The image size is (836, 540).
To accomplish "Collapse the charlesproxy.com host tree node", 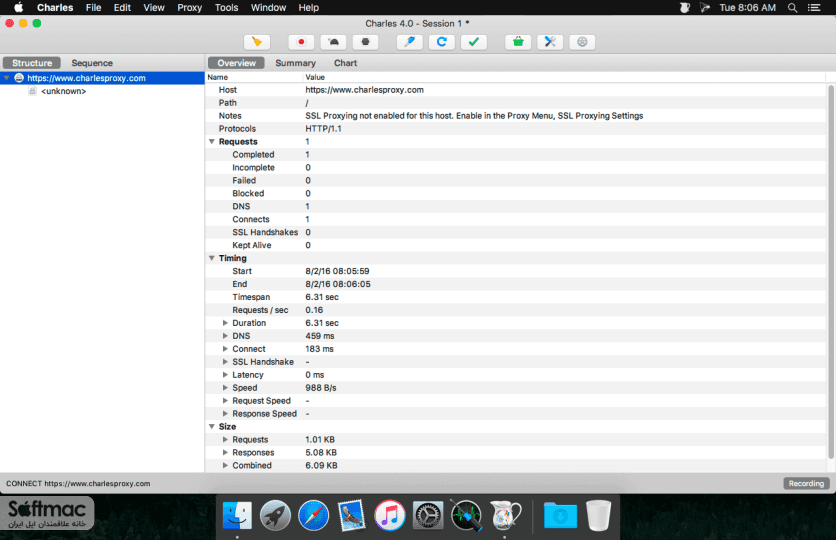I will (x=6, y=78).
